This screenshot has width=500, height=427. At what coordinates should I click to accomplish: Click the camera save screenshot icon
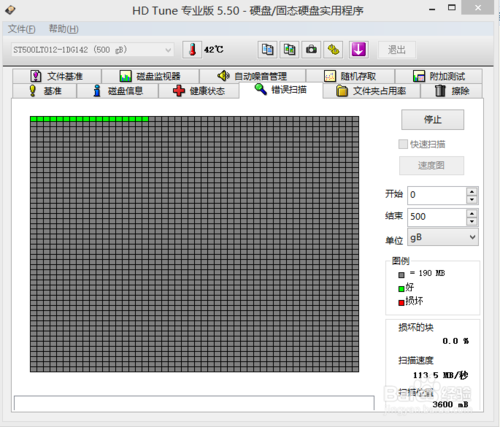coord(311,50)
